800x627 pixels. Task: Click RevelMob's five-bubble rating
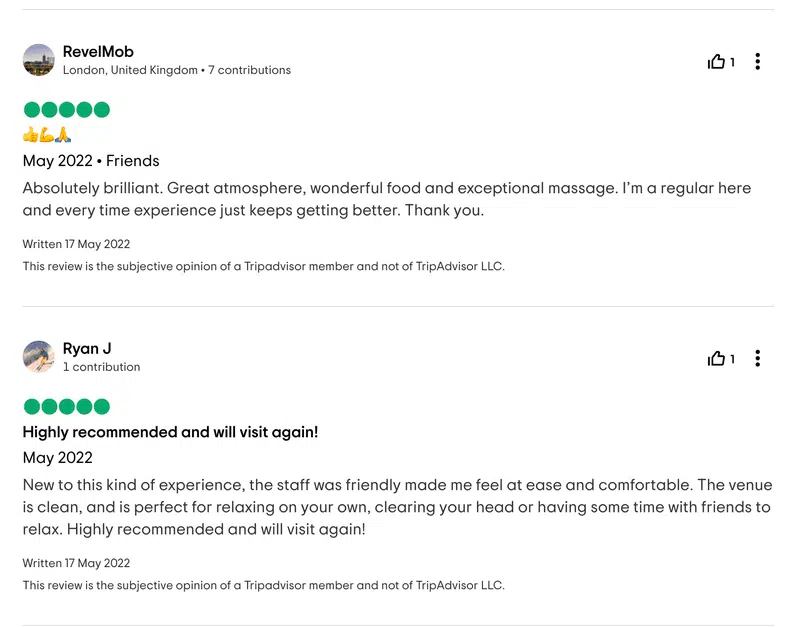67,110
